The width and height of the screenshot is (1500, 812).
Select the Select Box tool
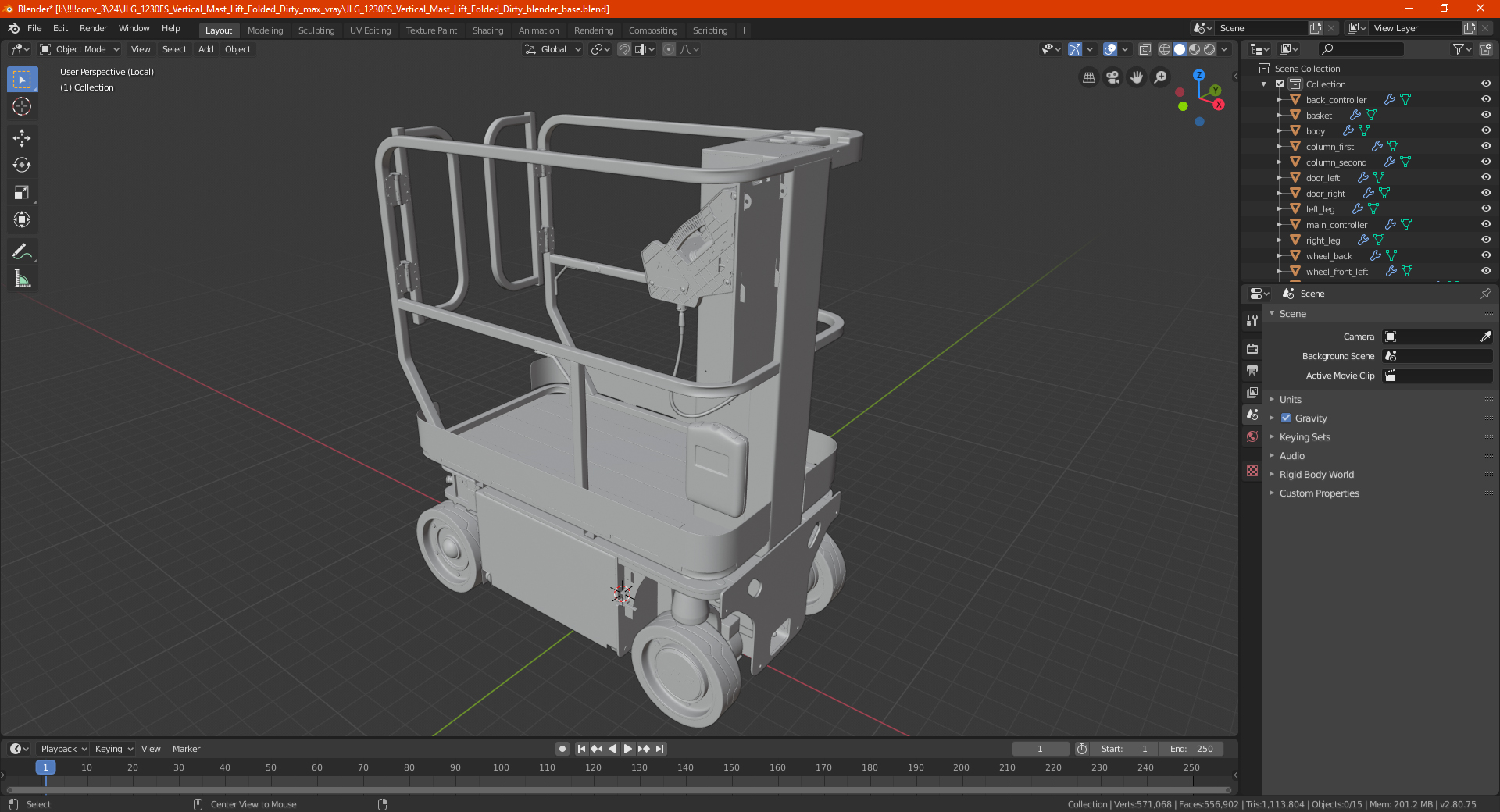22,80
